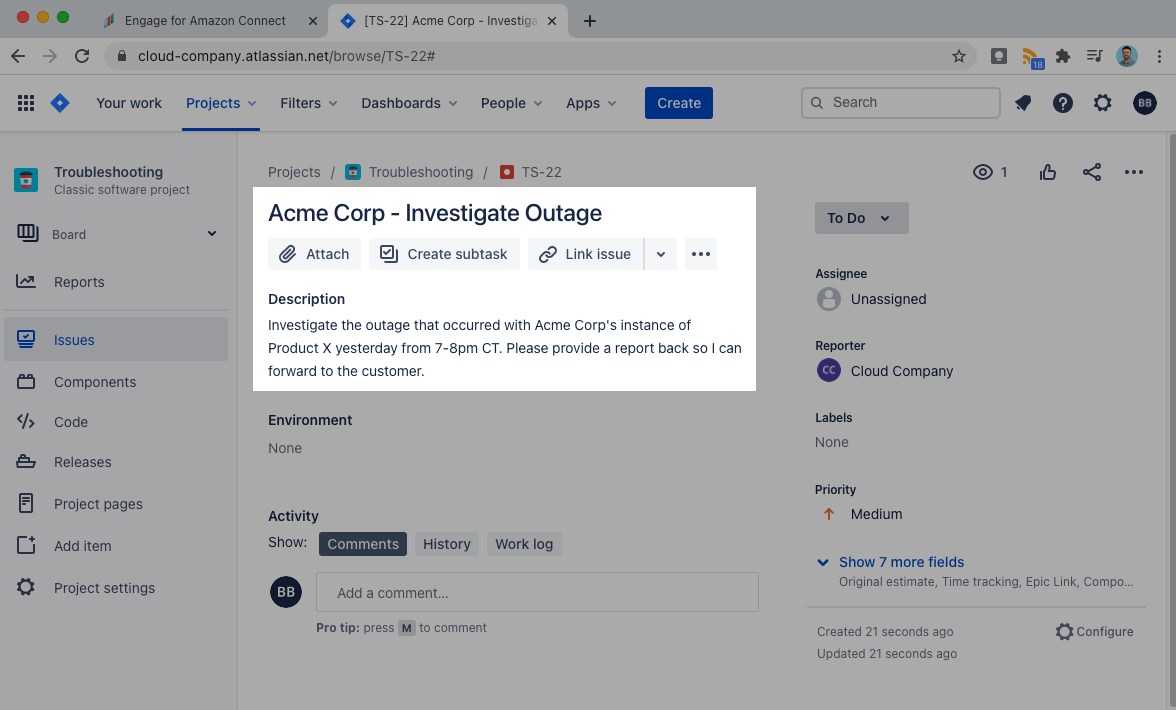Expand the Link issue dropdown arrow
The image size is (1176, 710).
click(x=661, y=254)
